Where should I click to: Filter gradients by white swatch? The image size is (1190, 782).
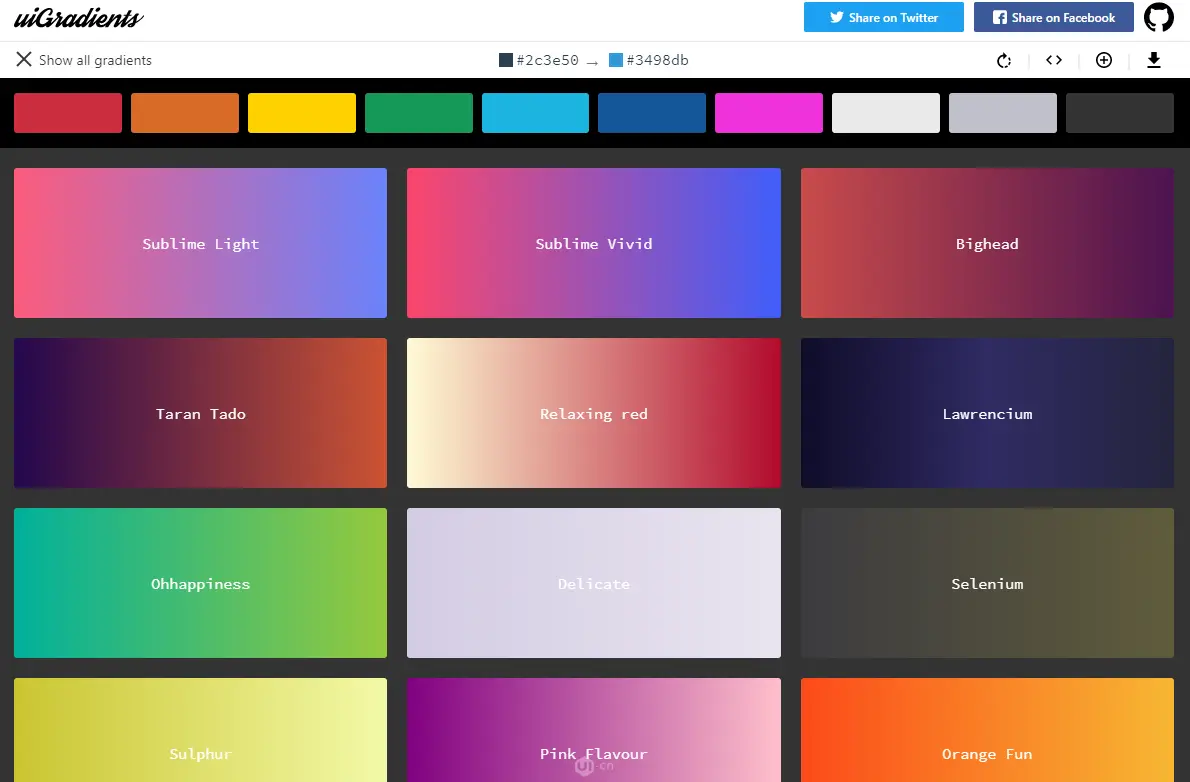[886, 113]
